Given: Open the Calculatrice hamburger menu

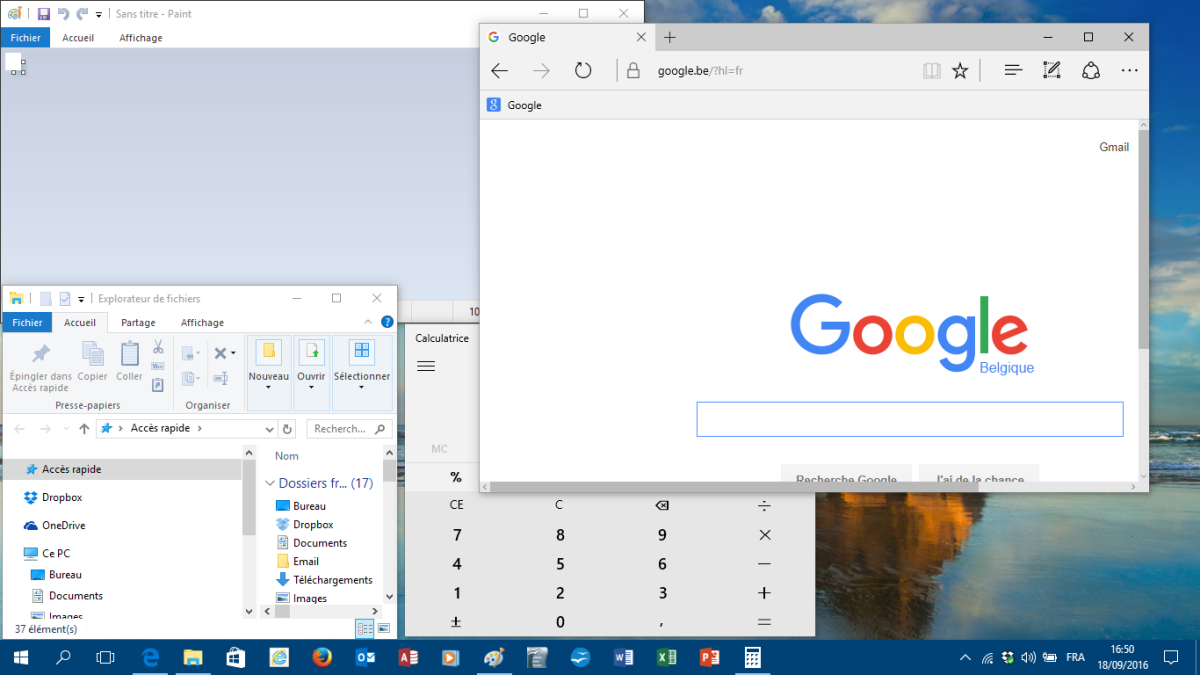Looking at the screenshot, I should (426, 366).
